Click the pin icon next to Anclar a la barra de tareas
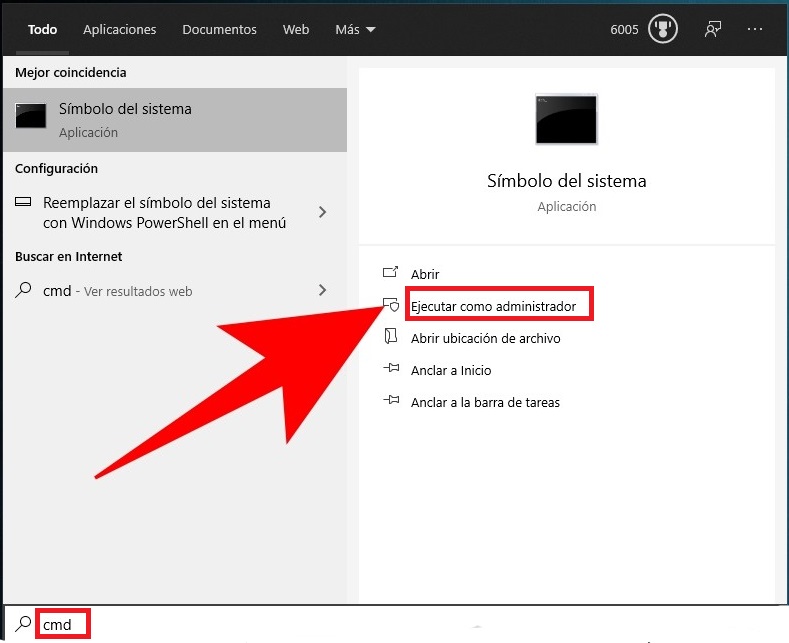The image size is (789, 643). click(391, 400)
